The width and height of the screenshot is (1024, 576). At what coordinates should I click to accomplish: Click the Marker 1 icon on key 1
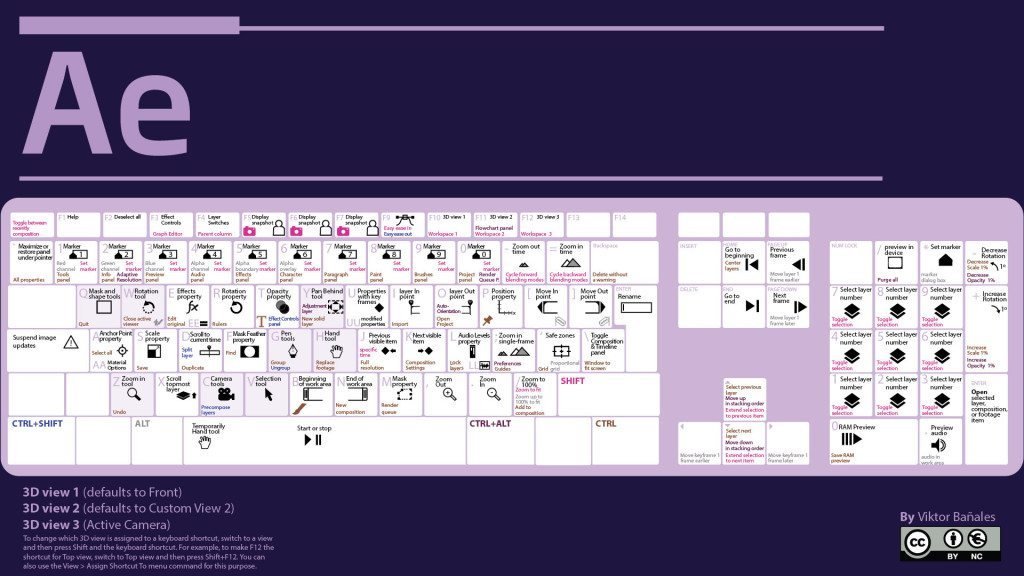[x=78, y=254]
